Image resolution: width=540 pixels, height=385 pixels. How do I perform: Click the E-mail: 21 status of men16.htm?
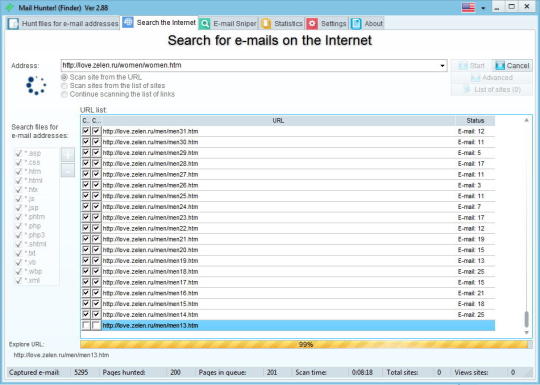pyautogui.click(x=471, y=293)
